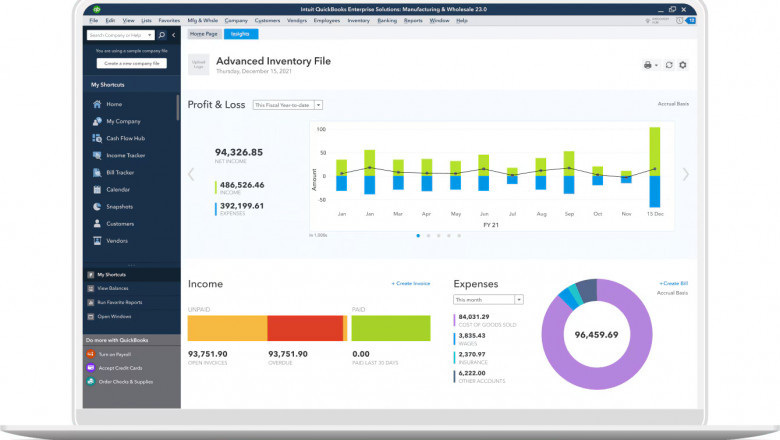Open the Mfg & Whsle menu
Viewport: 780px width, 440px height.
(x=202, y=20)
